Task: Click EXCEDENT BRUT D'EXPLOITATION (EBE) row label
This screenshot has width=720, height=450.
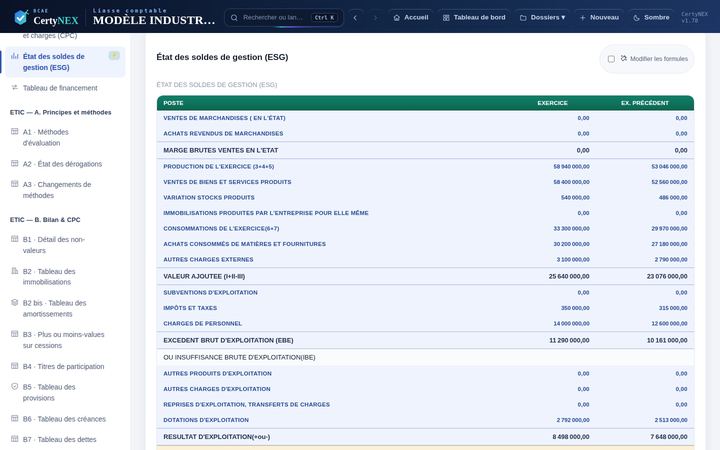Action: click(x=228, y=340)
